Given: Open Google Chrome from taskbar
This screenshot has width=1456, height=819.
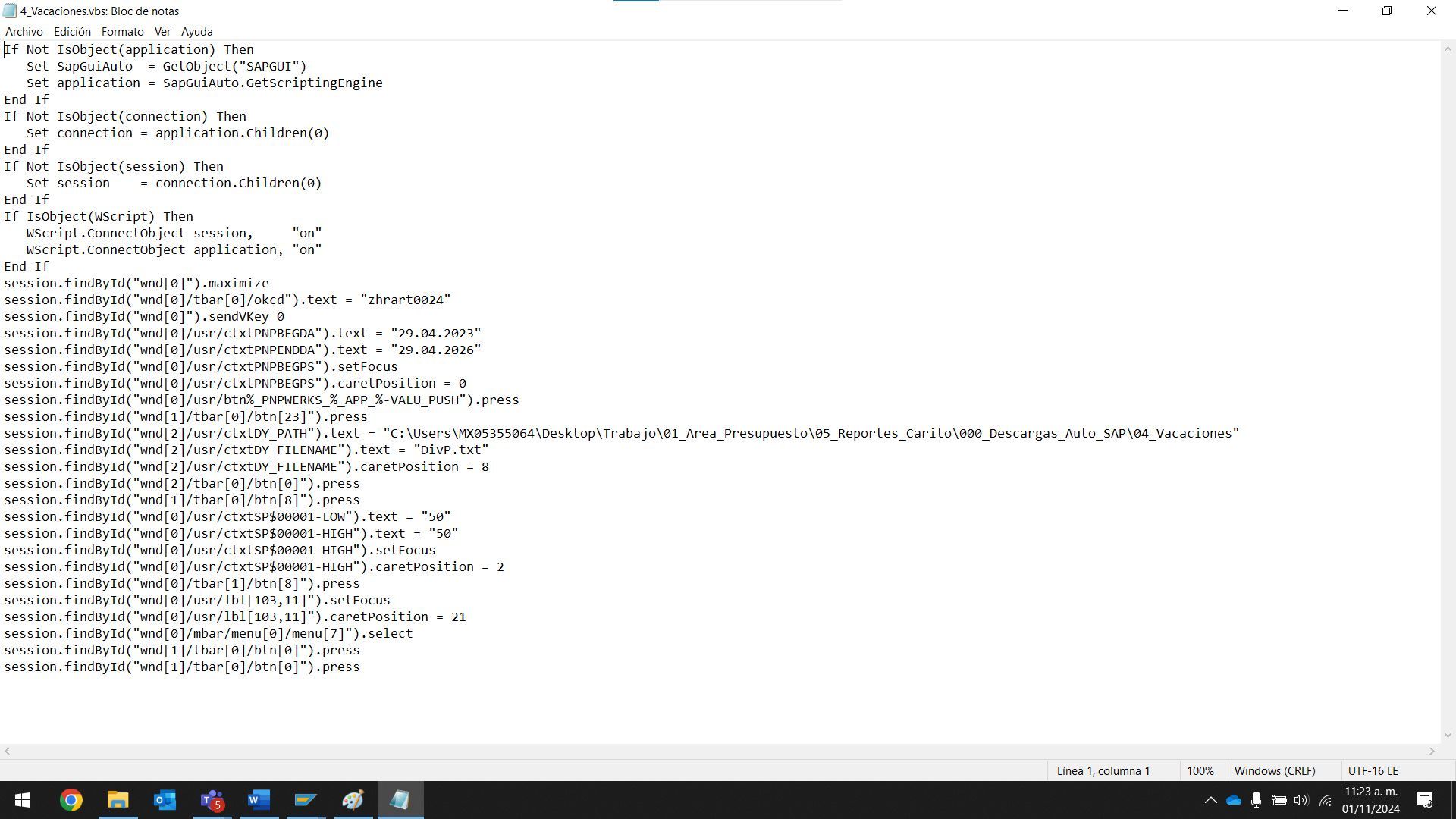Looking at the screenshot, I should click(71, 800).
